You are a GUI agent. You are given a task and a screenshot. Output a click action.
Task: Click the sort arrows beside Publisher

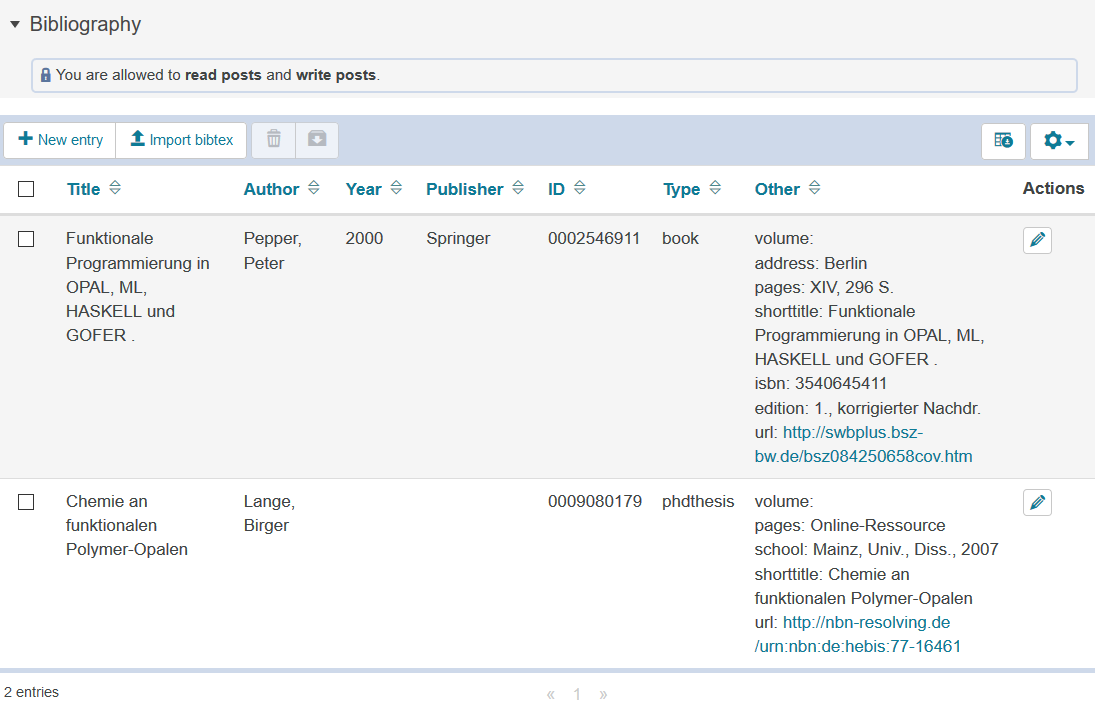point(518,188)
